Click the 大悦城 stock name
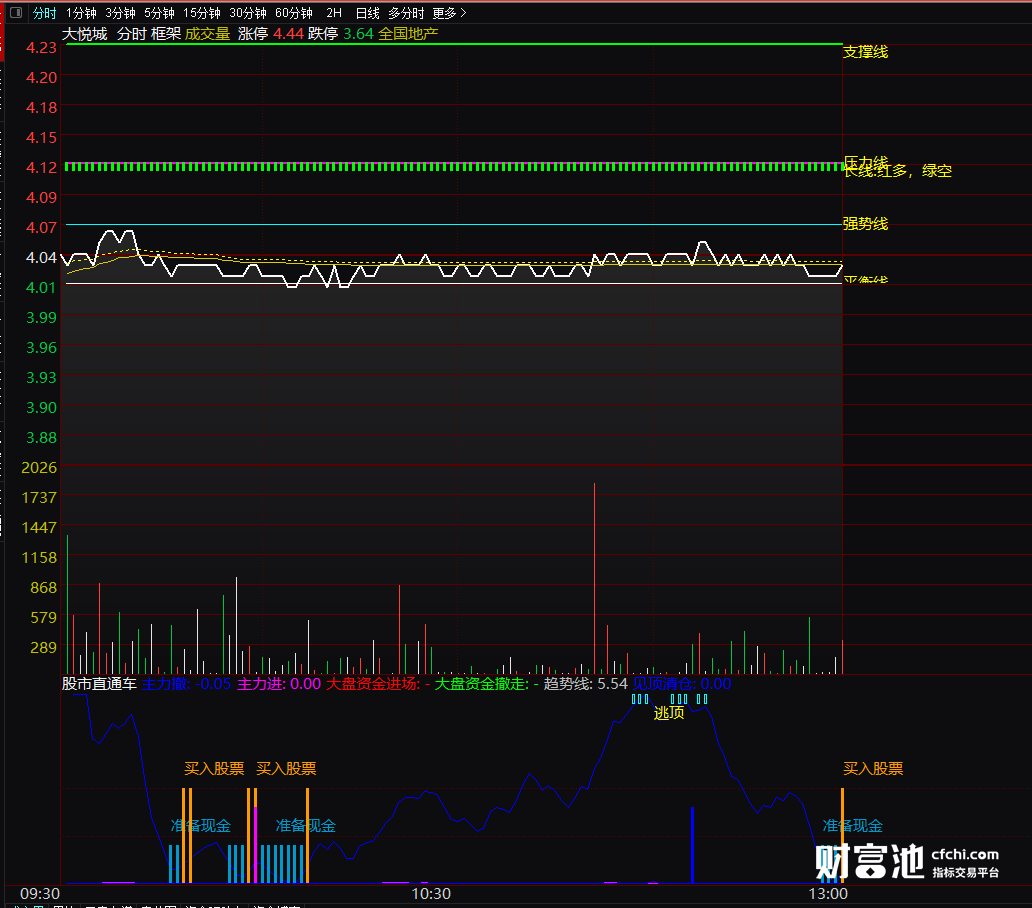Screen dimensions: 1032x908 (84, 34)
